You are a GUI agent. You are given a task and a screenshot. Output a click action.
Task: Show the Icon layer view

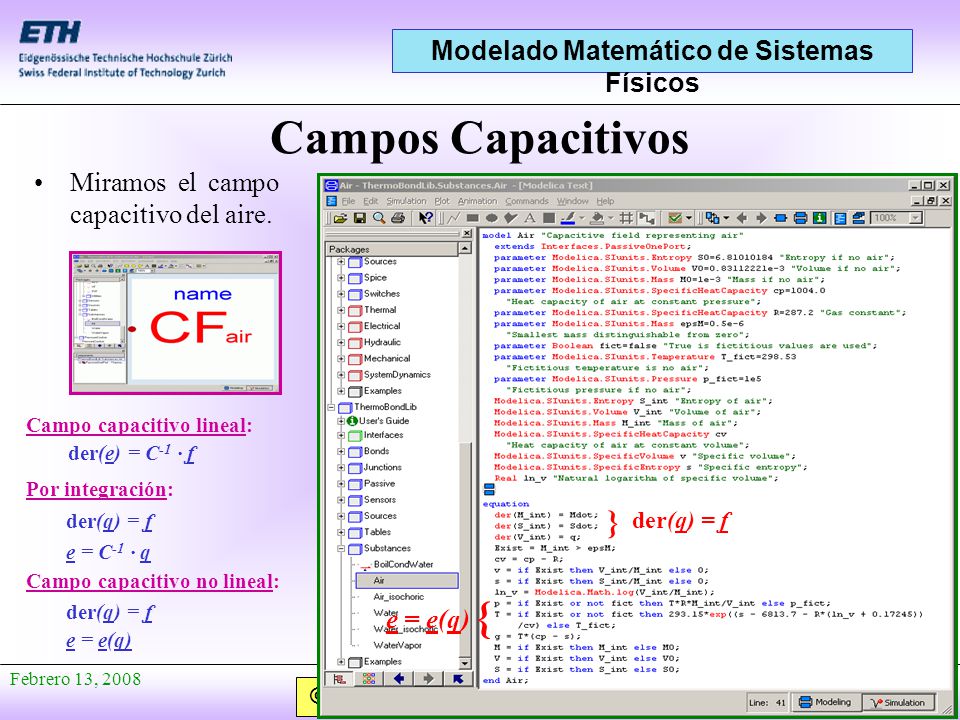pos(781,218)
